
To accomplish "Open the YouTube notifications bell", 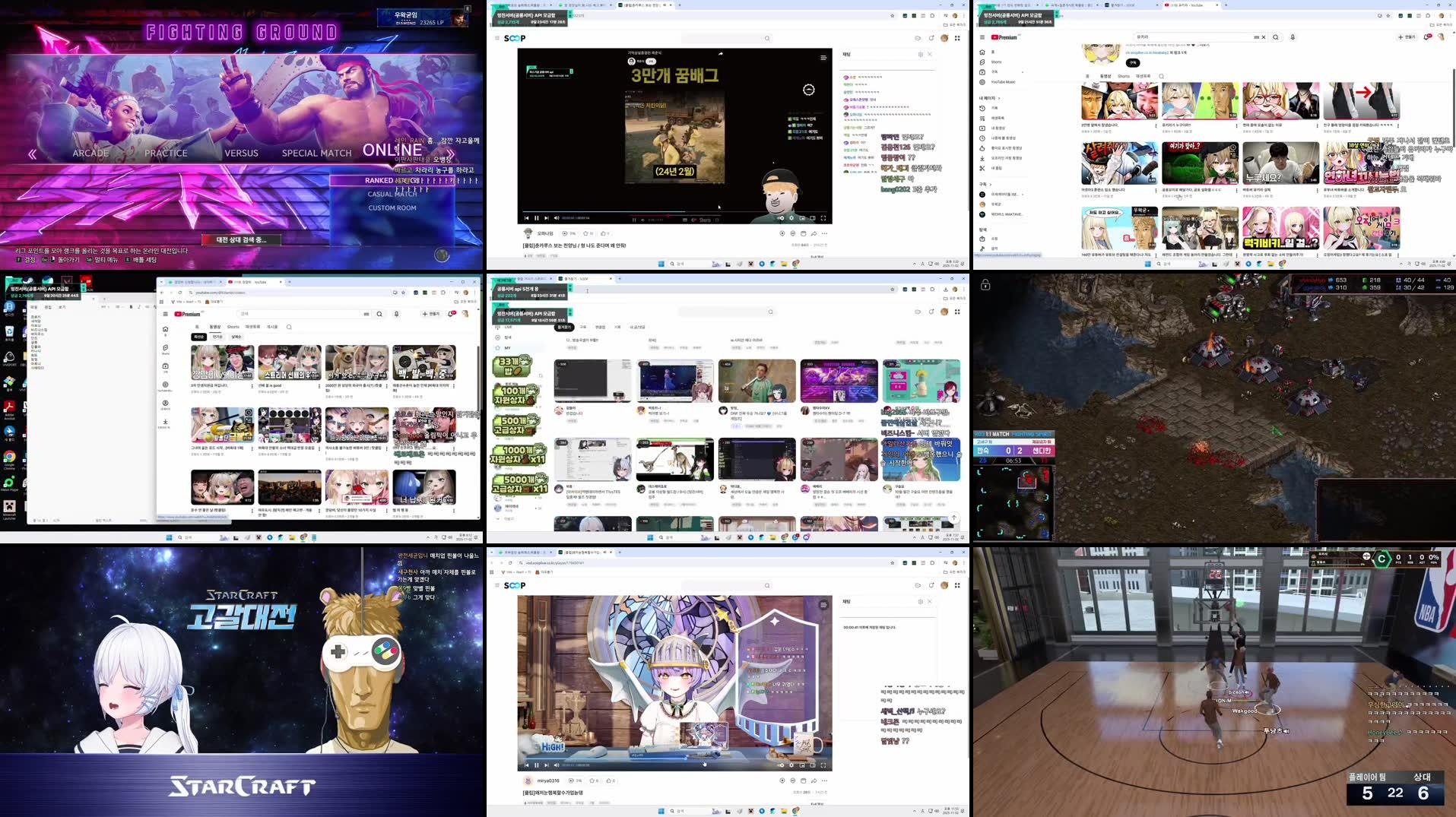I will click(x=1426, y=37).
